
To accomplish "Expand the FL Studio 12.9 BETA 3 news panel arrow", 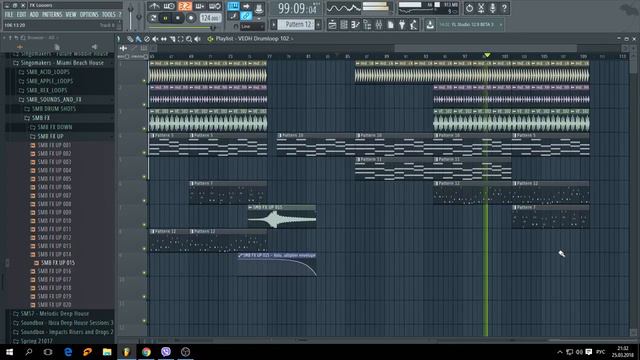I will [x=501, y=24].
